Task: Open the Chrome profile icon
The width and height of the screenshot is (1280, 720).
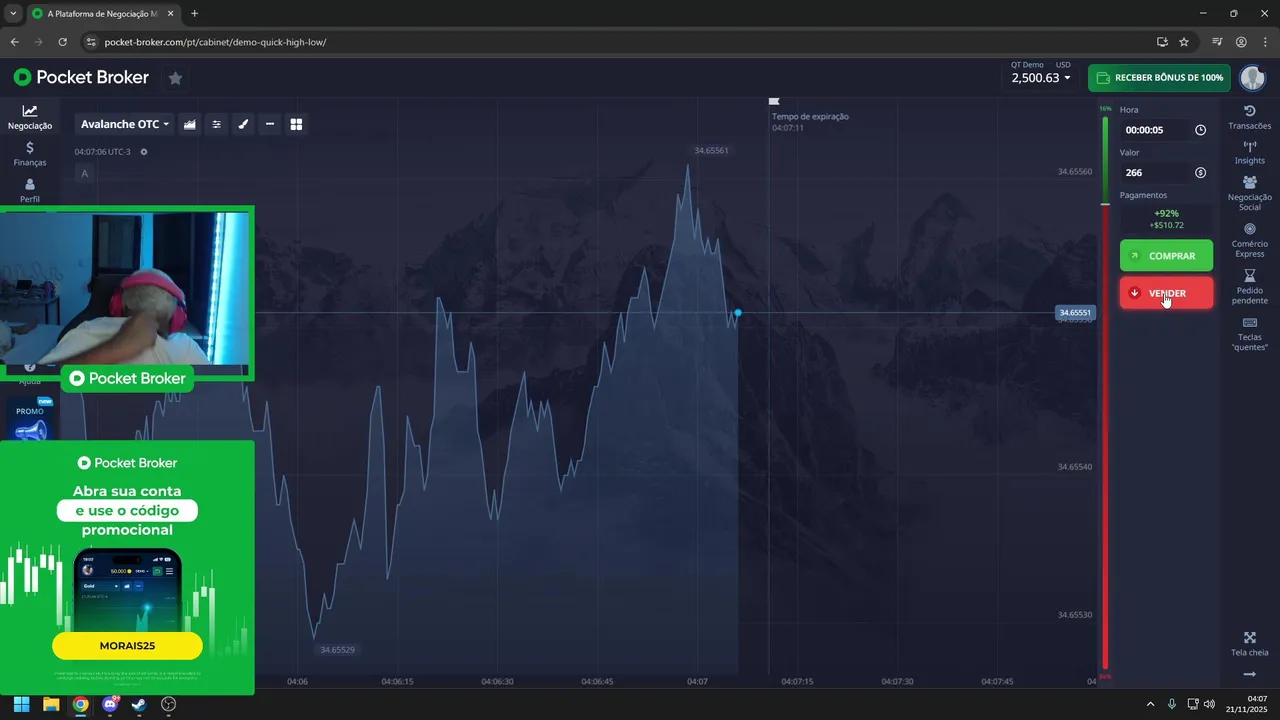Action: click(x=1241, y=42)
